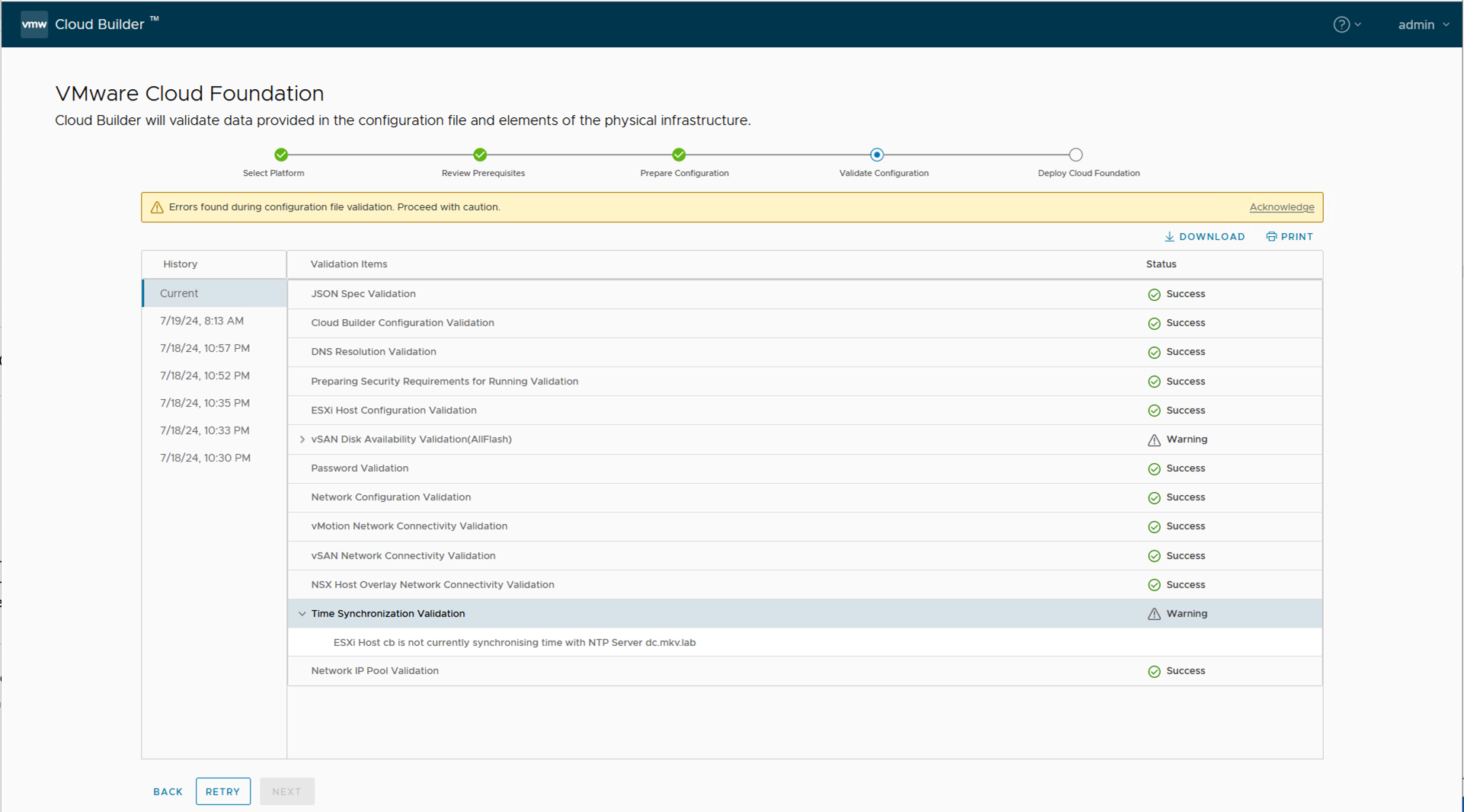Click vSAN Disk Availability warning status icon
The image size is (1464, 812).
pyautogui.click(x=1154, y=440)
